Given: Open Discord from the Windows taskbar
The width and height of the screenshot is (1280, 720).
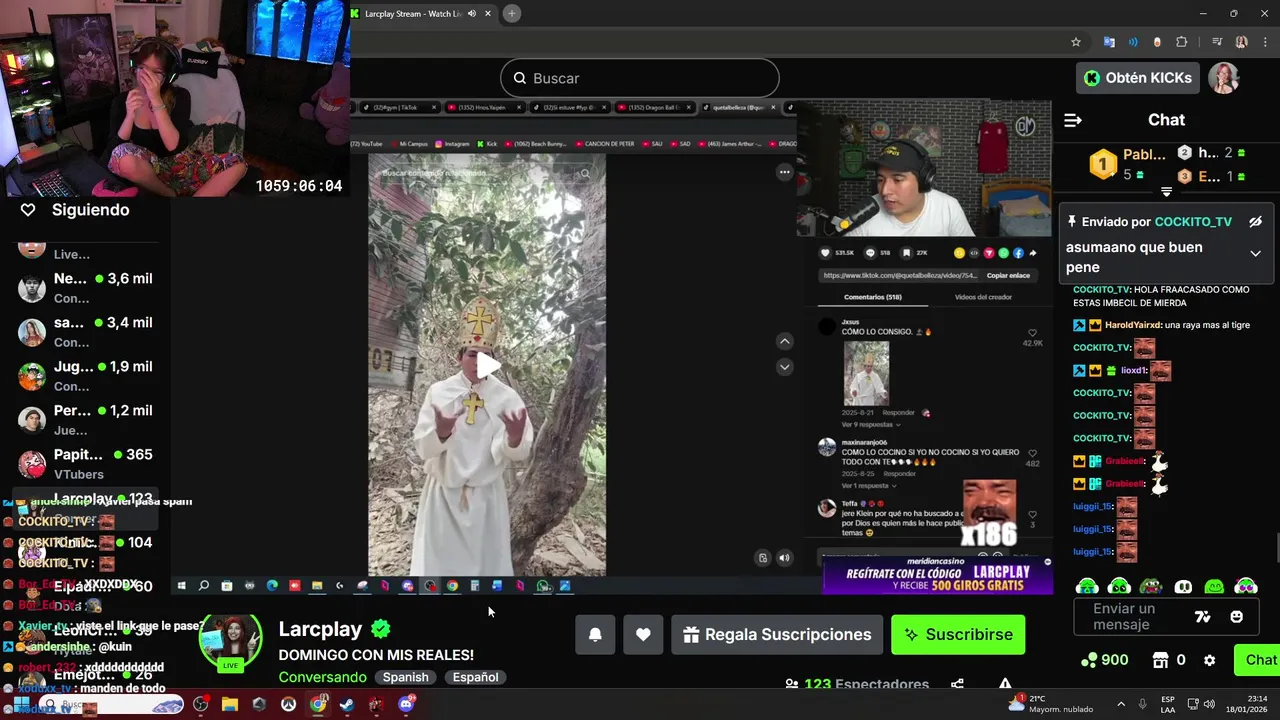Looking at the screenshot, I should click(x=406, y=704).
